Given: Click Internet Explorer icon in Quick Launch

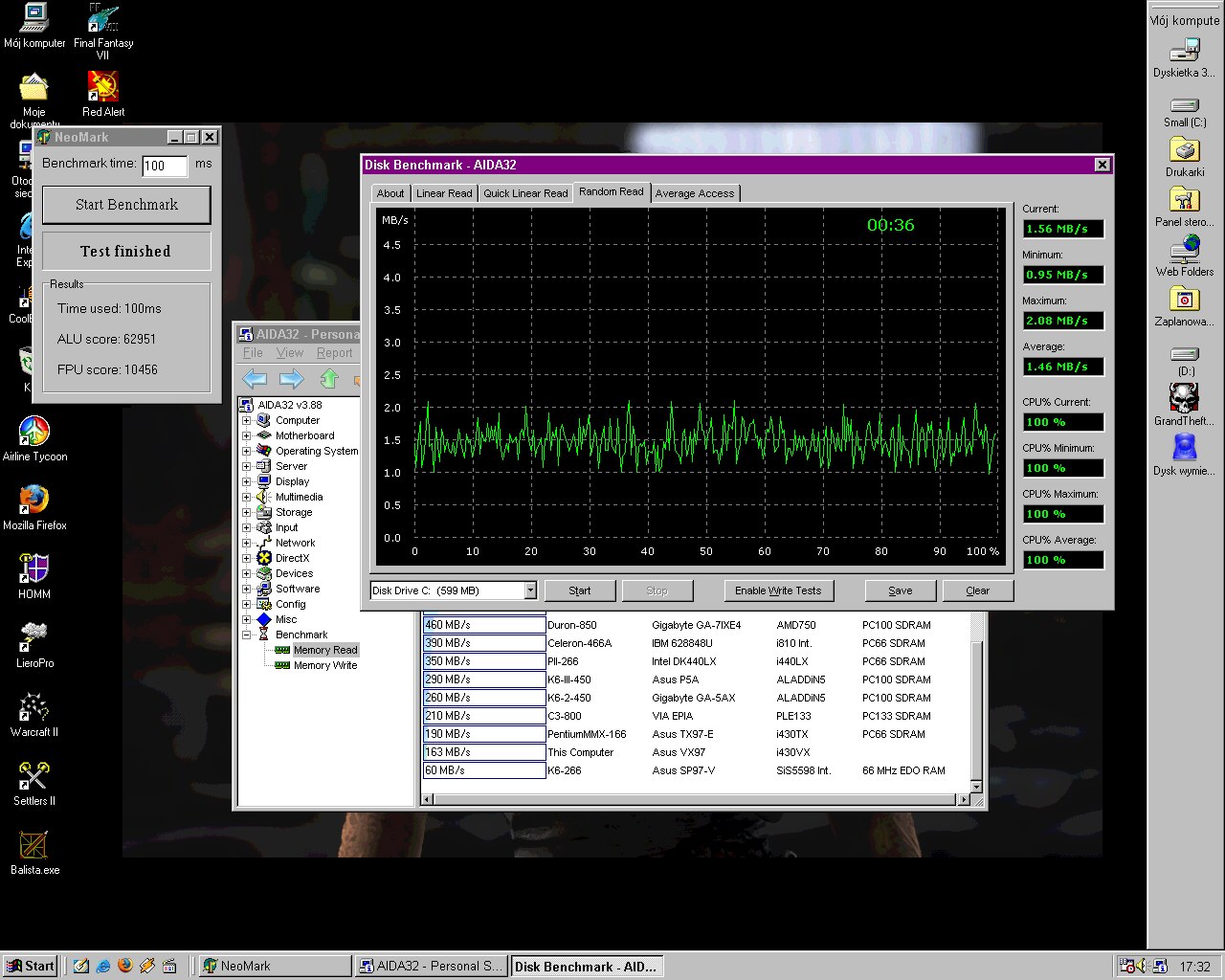Looking at the screenshot, I should 102,966.
